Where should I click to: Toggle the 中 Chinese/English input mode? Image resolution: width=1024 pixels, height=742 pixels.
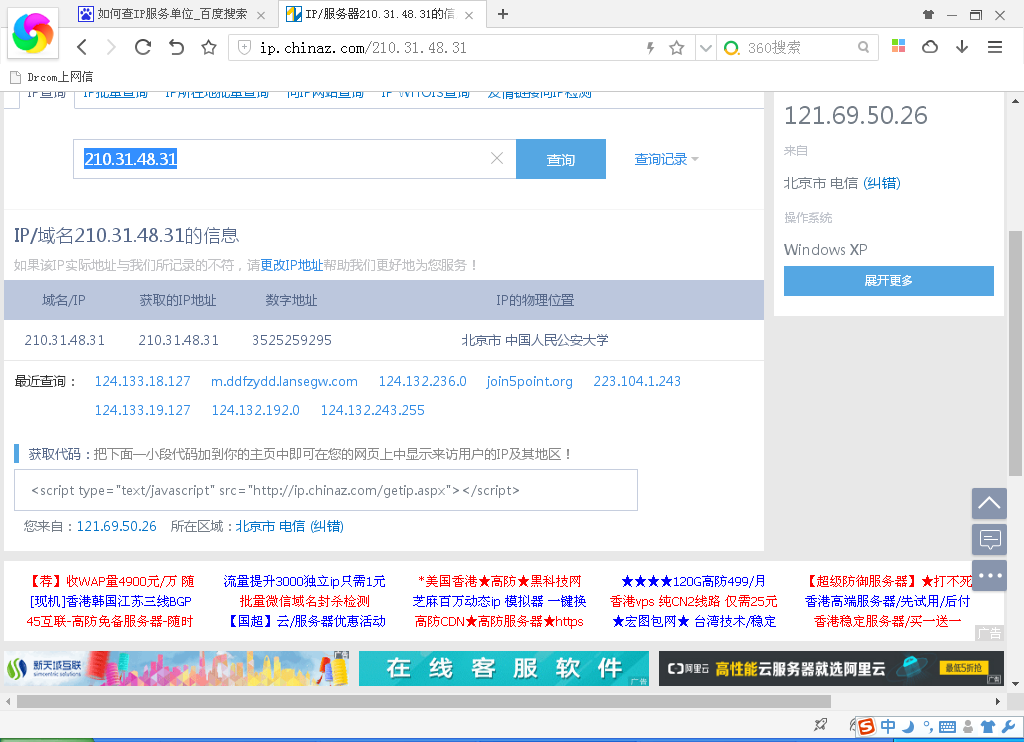pos(888,726)
